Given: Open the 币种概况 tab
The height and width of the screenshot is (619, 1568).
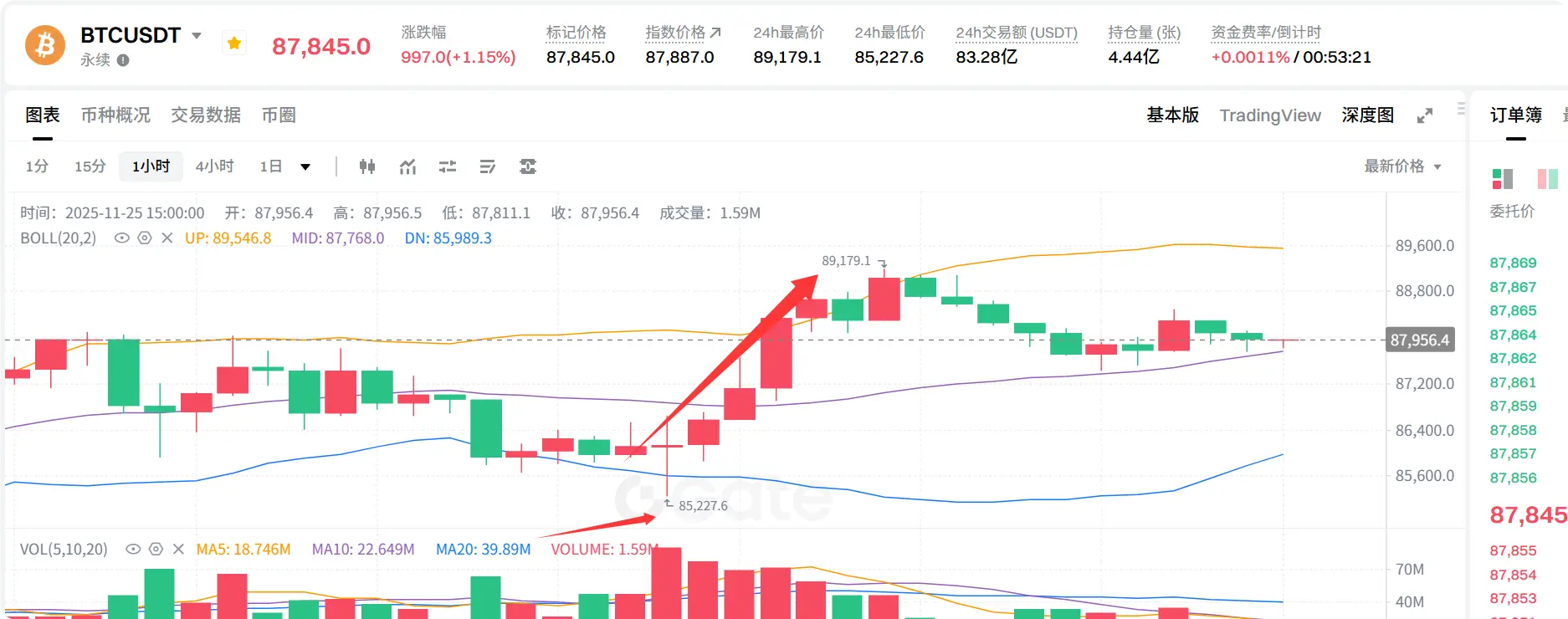Looking at the screenshot, I should coord(115,115).
